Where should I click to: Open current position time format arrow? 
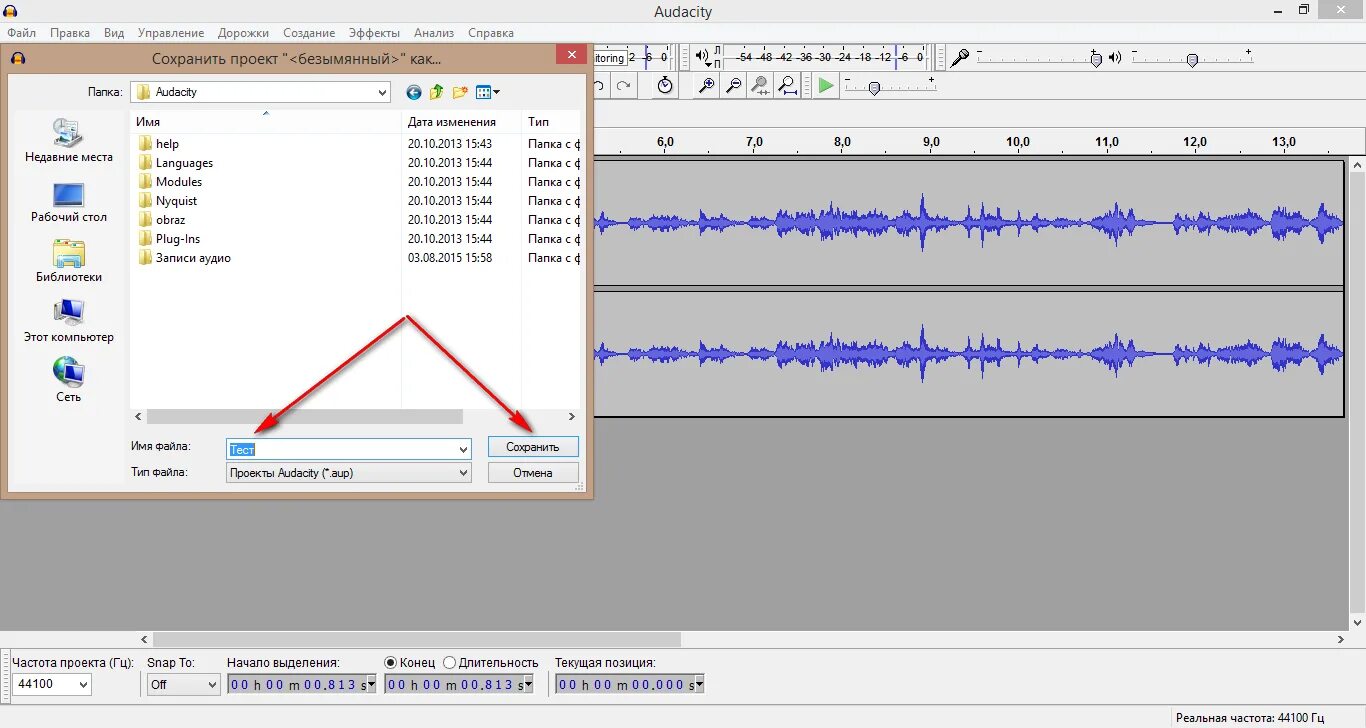tap(698, 685)
